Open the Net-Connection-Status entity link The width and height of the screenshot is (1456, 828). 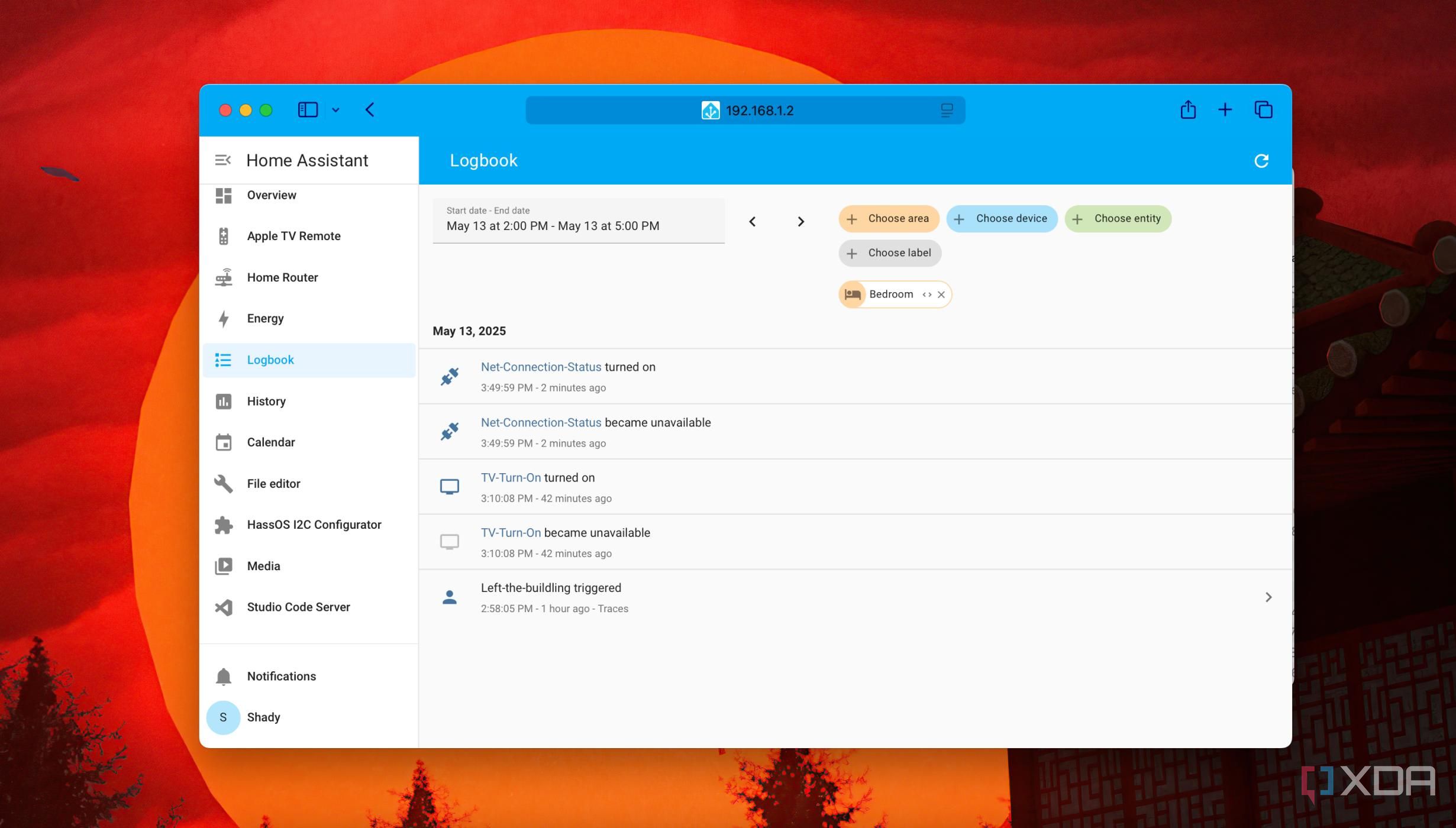click(x=540, y=367)
